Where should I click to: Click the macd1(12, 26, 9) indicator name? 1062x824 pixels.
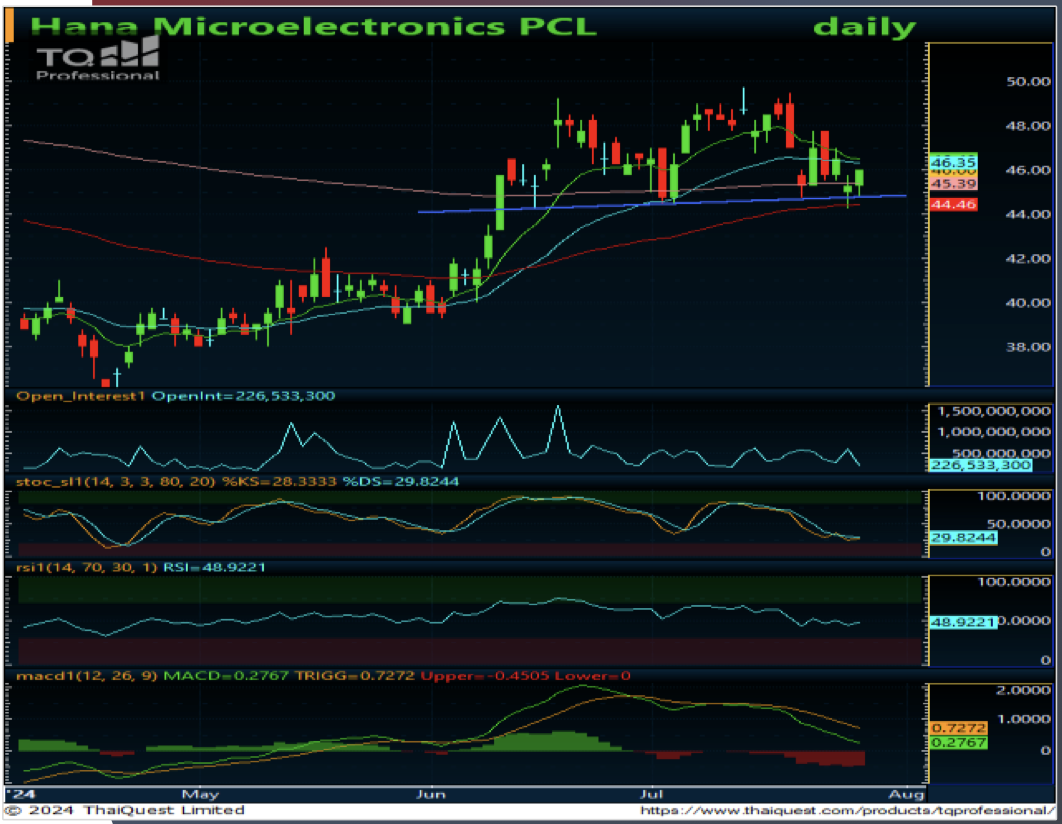87,676
